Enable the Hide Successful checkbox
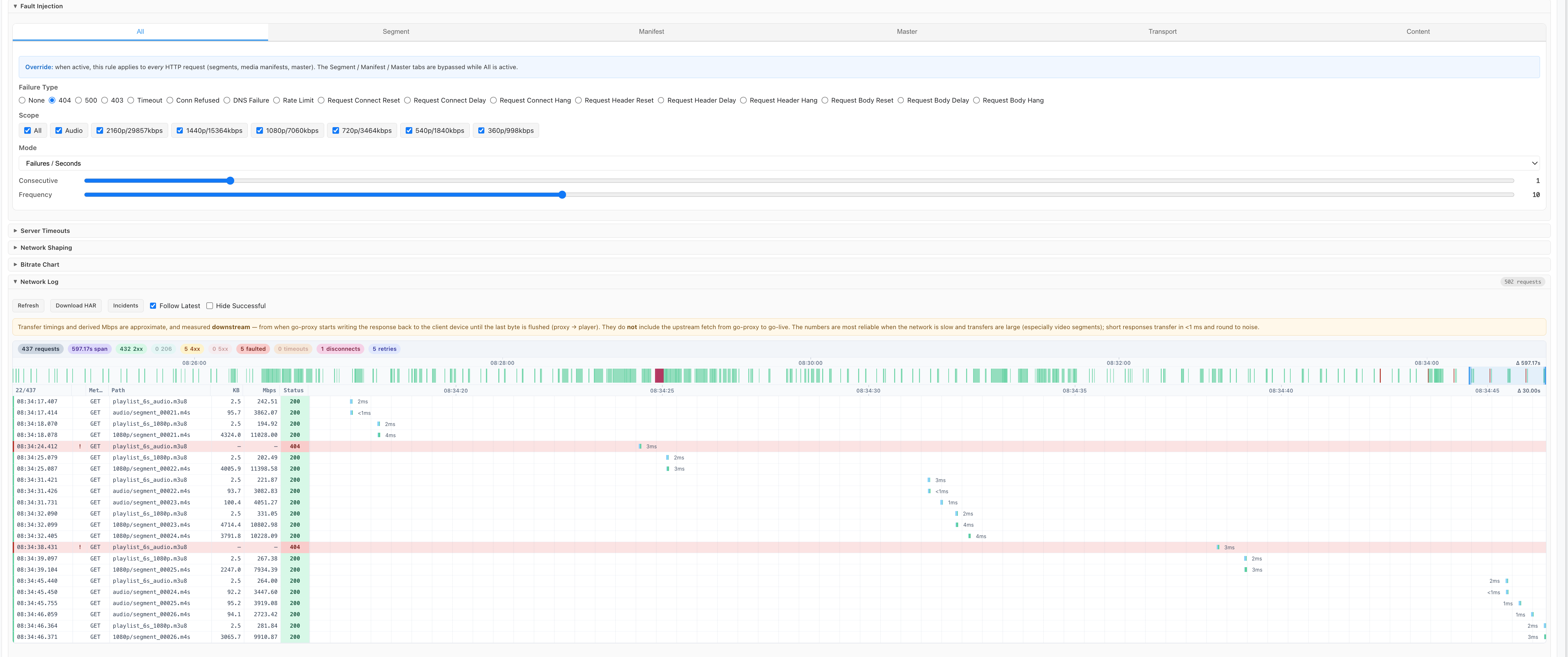The image size is (1568, 657). click(210, 306)
